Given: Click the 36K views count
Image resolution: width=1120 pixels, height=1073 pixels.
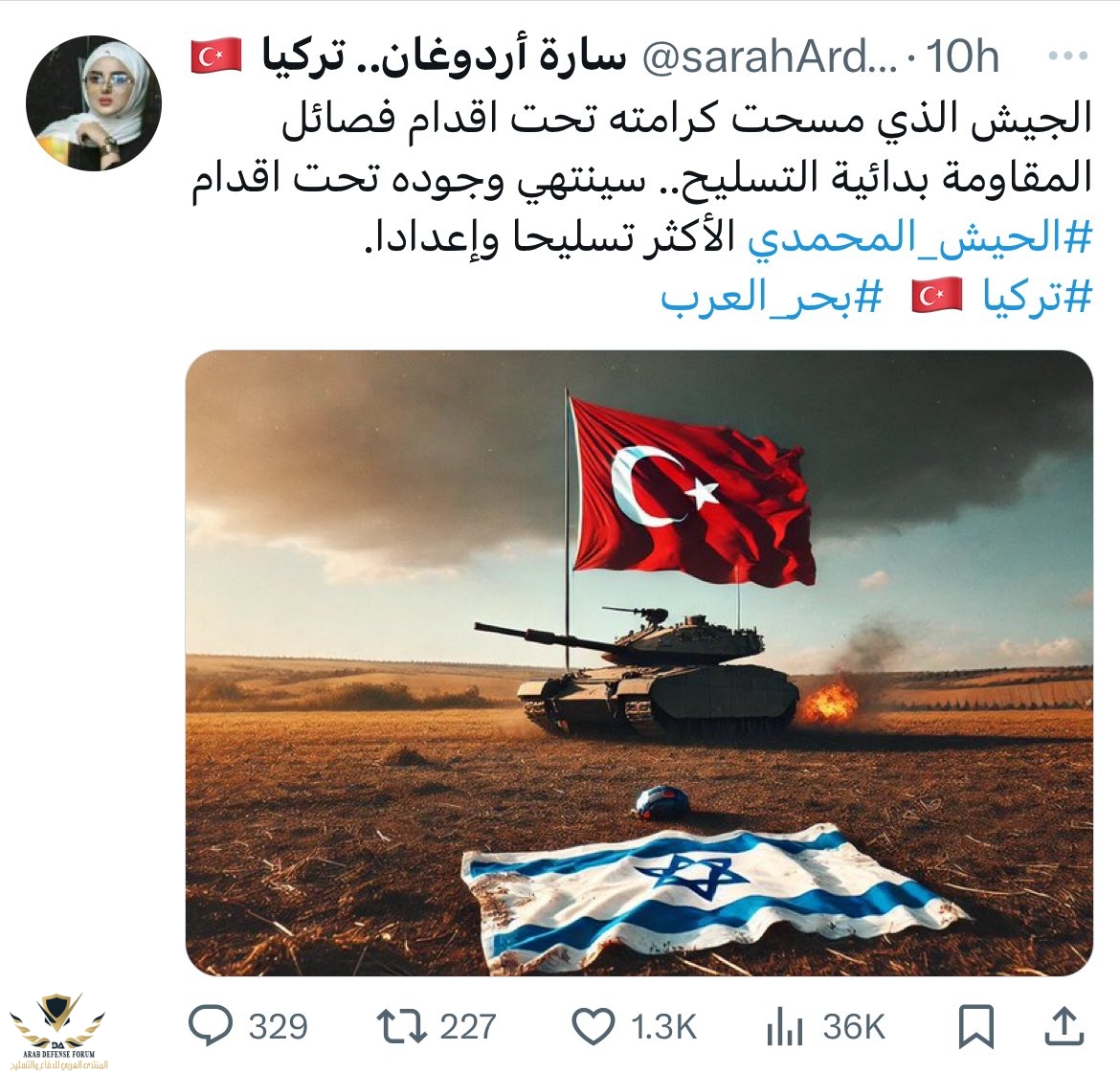Looking at the screenshot, I should [854, 1027].
